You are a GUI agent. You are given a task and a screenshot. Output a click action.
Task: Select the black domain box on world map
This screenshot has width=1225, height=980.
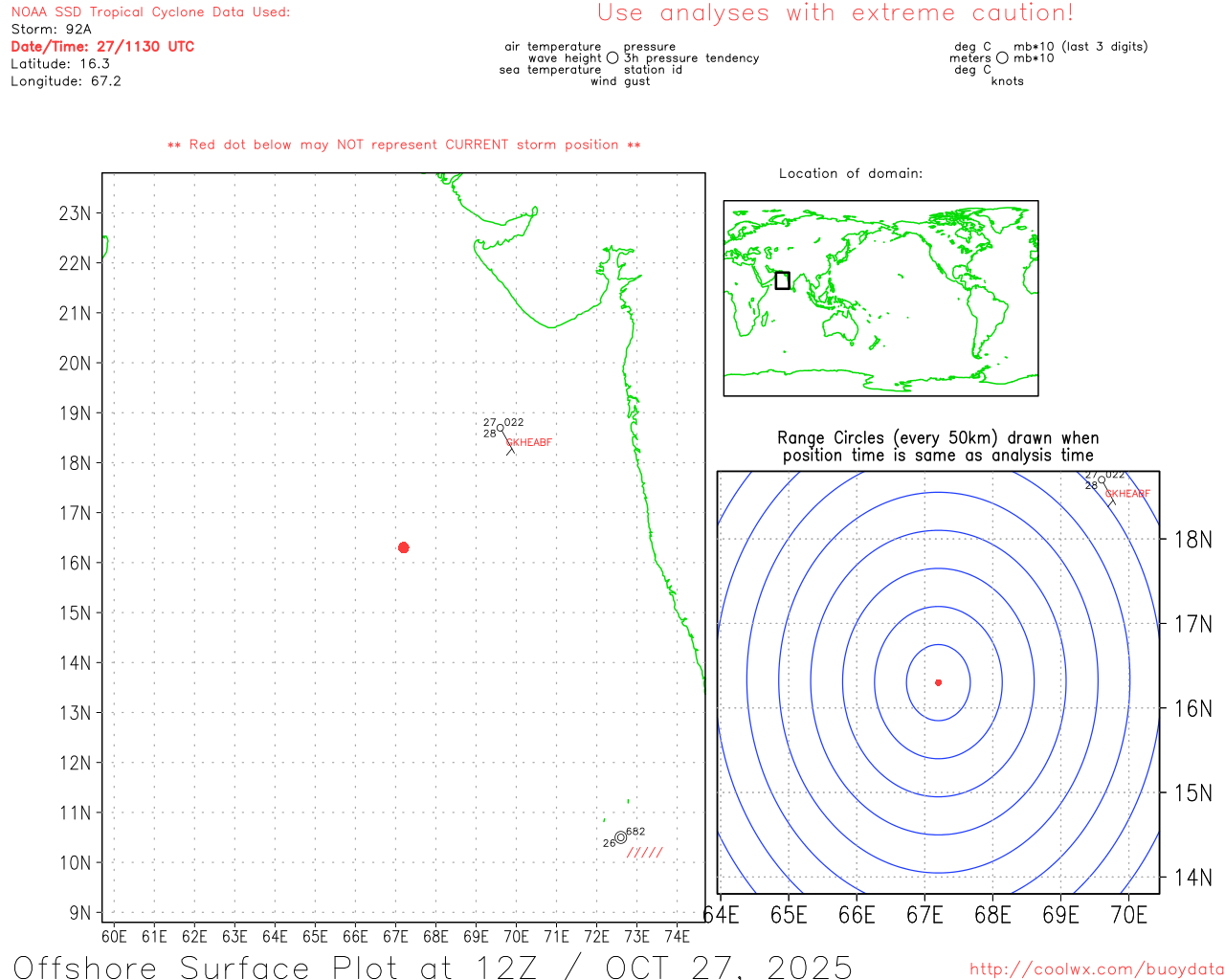[782, 280]
